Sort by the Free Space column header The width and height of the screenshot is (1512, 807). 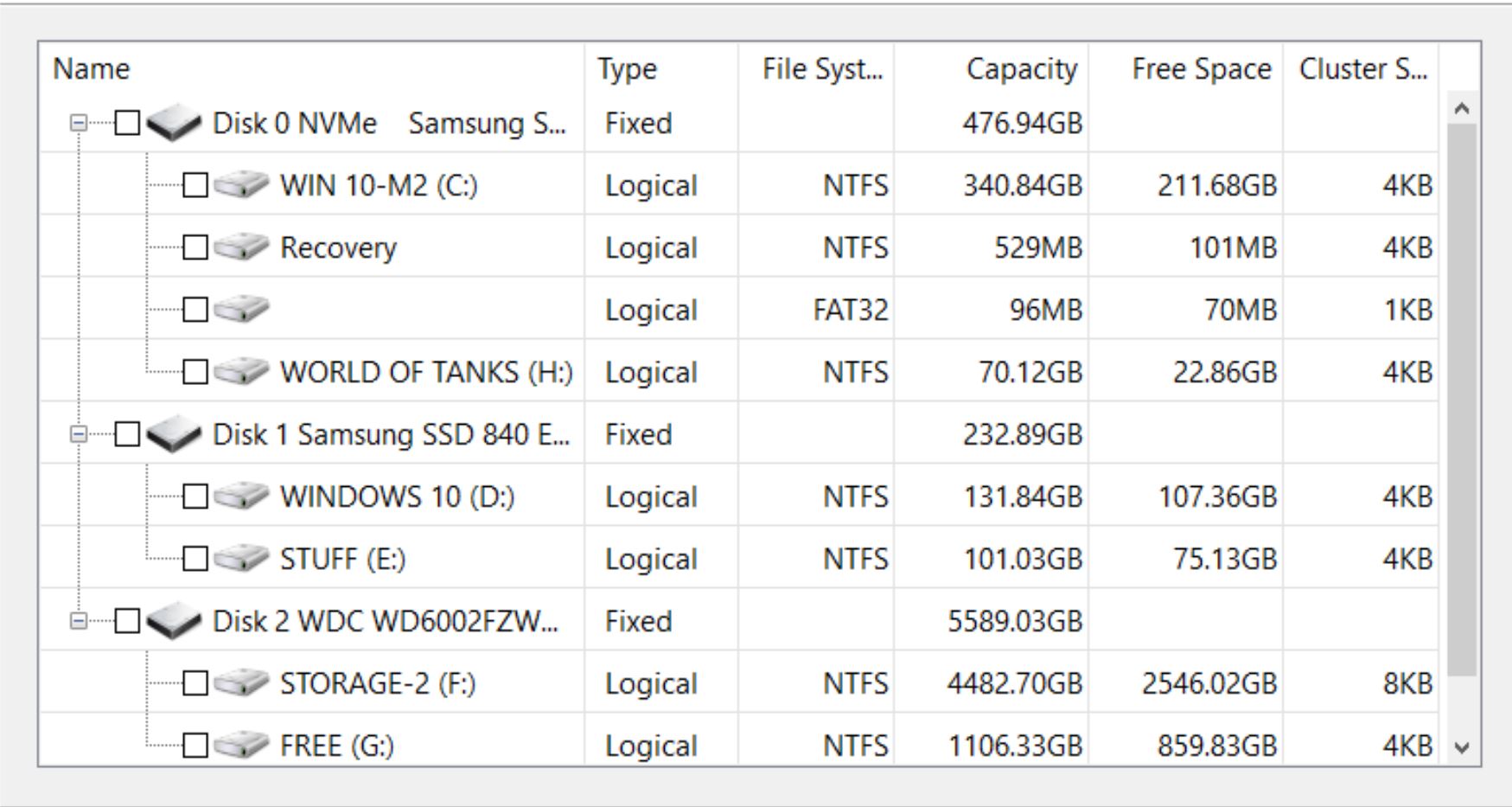click(1186, 68)
